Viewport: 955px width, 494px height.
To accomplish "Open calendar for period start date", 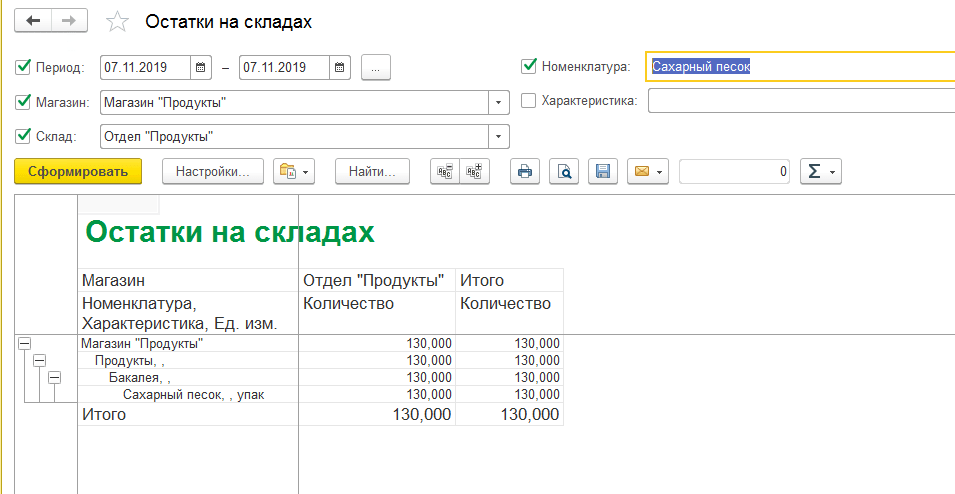I will [201, 68].
